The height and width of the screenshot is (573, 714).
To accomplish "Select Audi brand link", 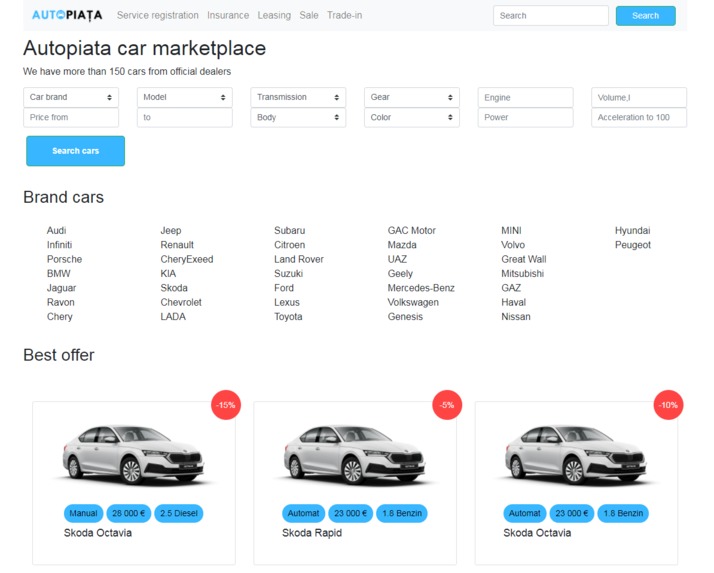I will click(x=56, y=230).
